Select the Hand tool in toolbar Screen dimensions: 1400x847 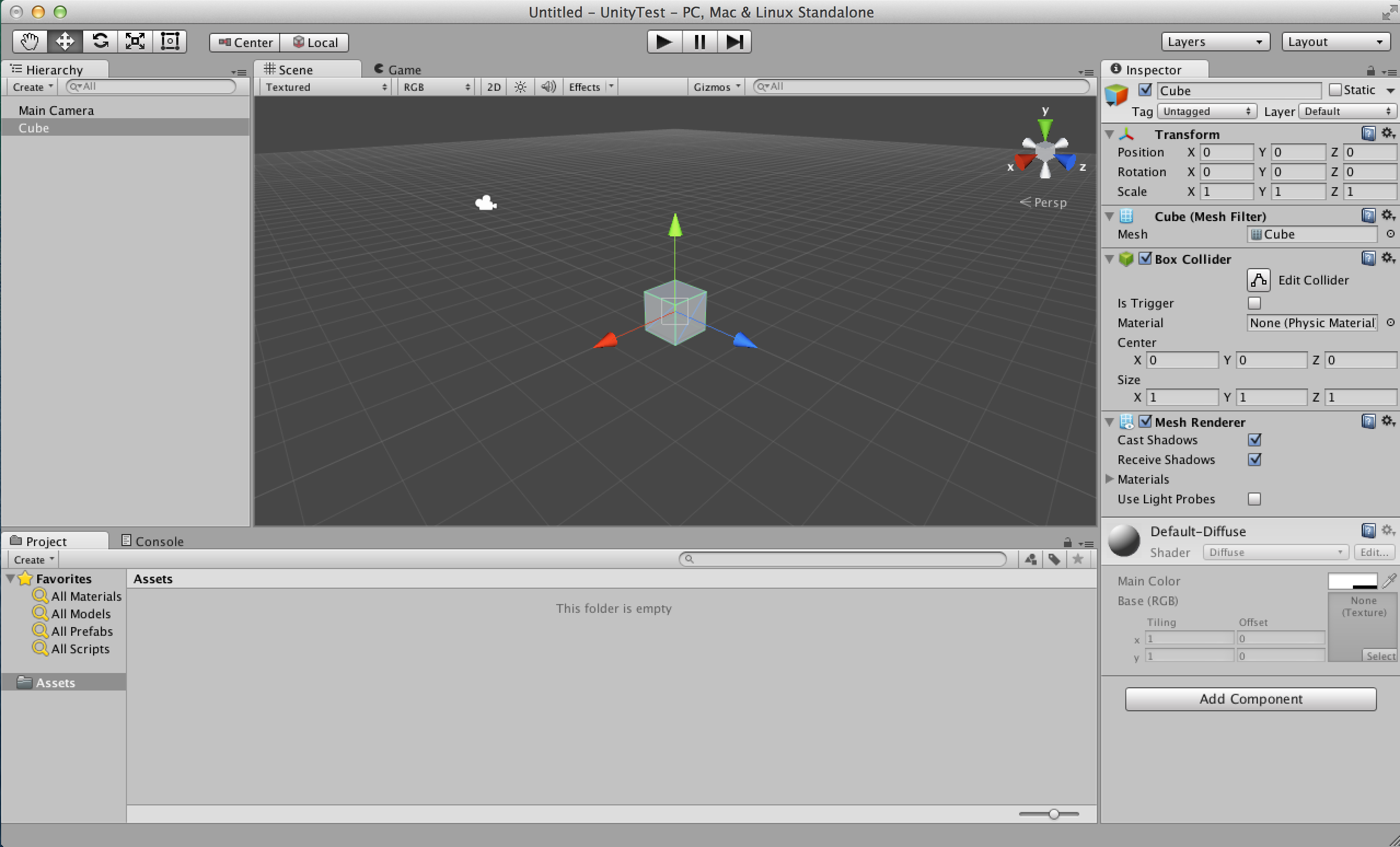tap(30, 42)
